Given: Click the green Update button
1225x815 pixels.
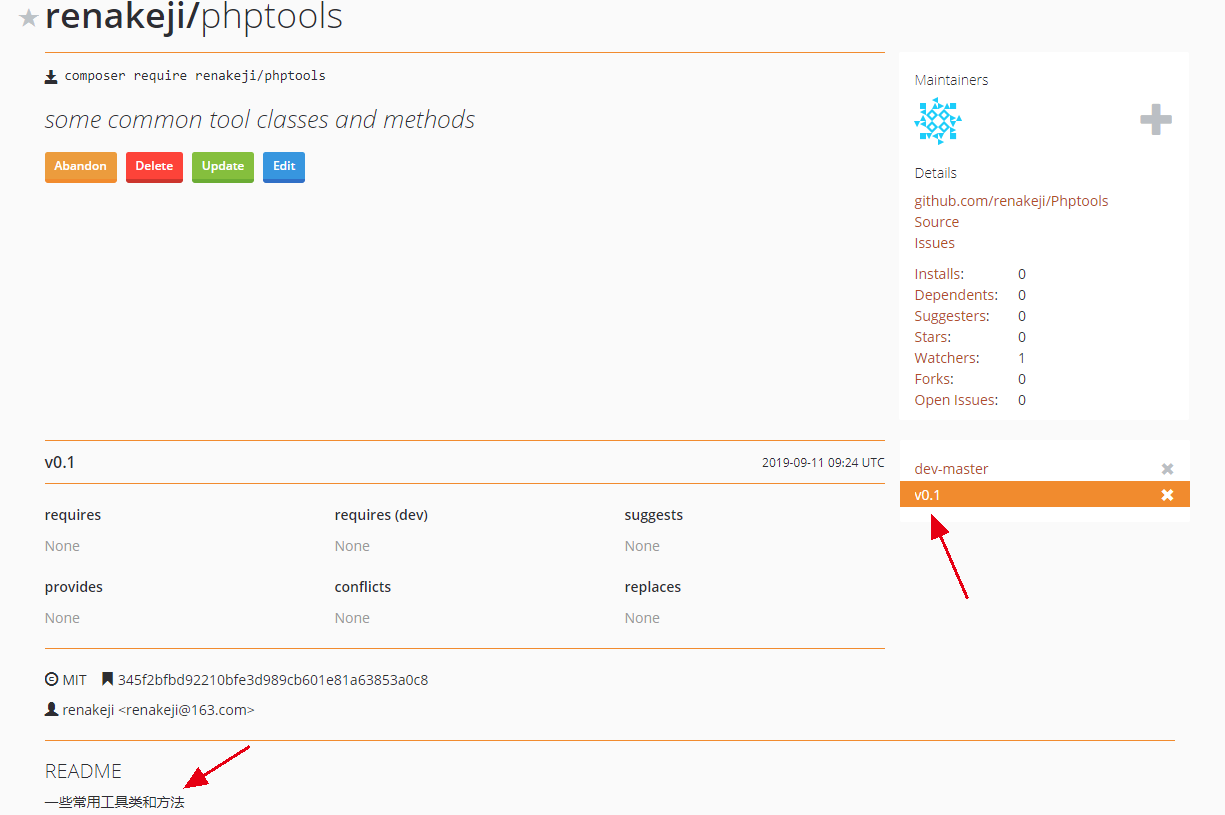Looking at the screenshot, I should coord(223,166).
